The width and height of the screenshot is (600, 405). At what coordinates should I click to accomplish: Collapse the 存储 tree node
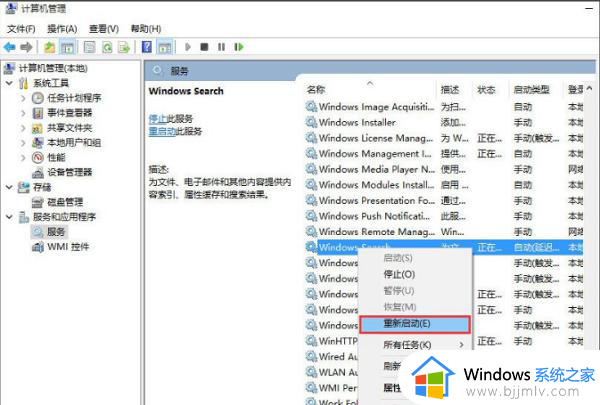click(x=9, y=187)
